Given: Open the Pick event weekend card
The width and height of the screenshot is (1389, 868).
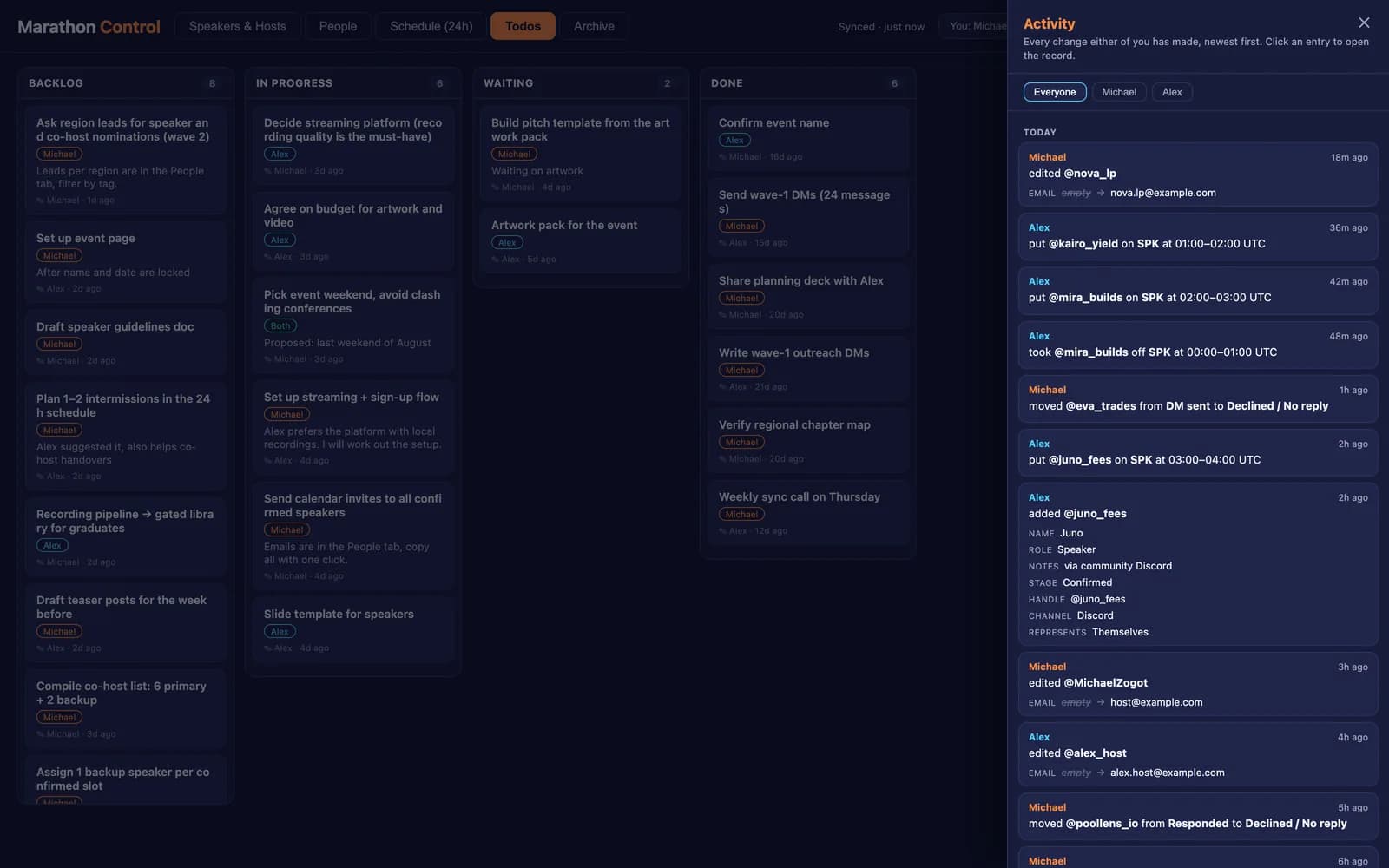Looking at the screenshot, I should tap(353, 325).
